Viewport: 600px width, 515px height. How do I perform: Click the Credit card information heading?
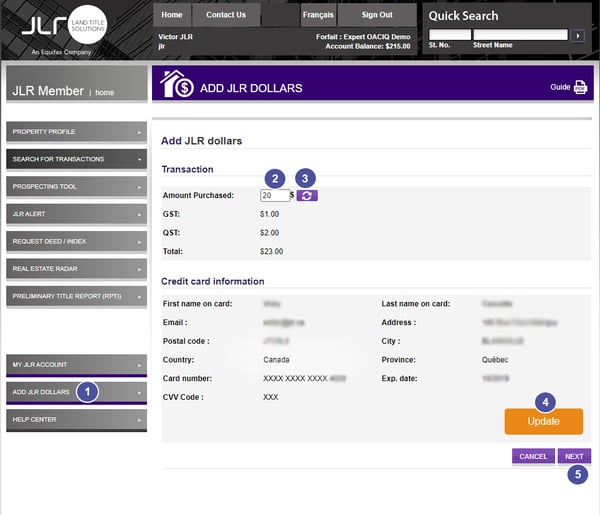pyautogui.click(x=213, y=281)
